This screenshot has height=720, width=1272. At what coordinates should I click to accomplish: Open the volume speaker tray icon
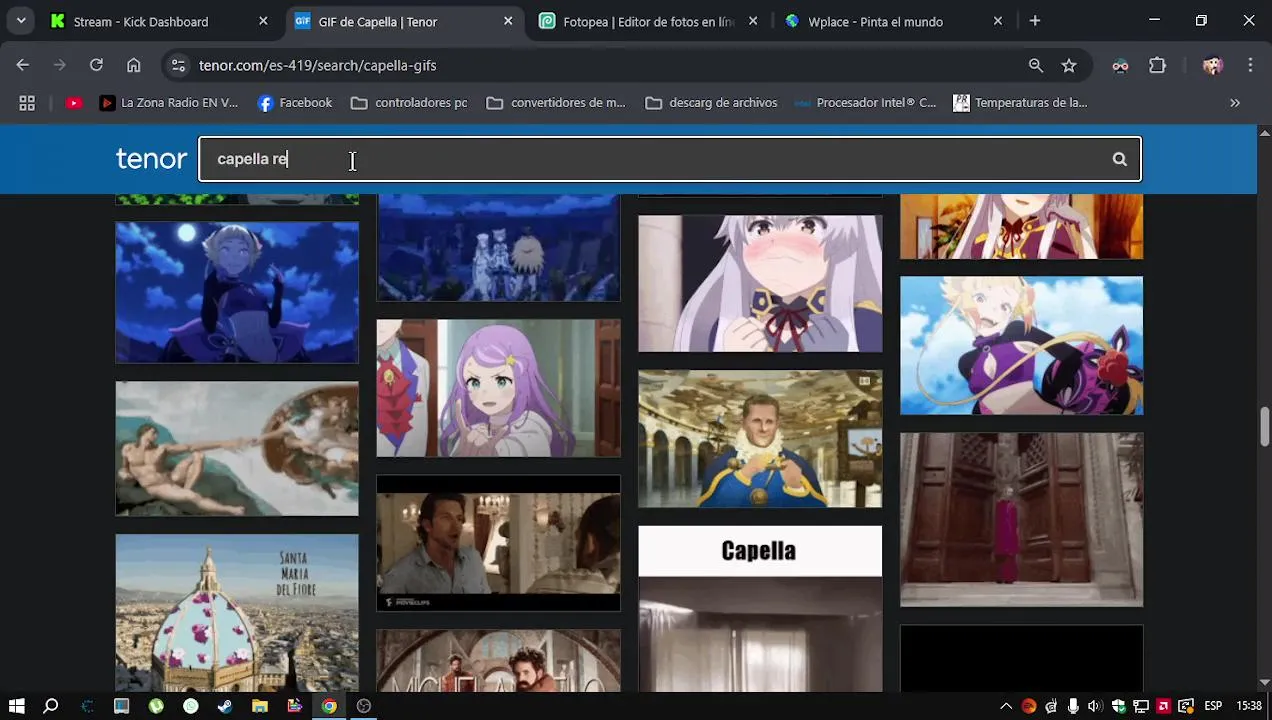1095,706
